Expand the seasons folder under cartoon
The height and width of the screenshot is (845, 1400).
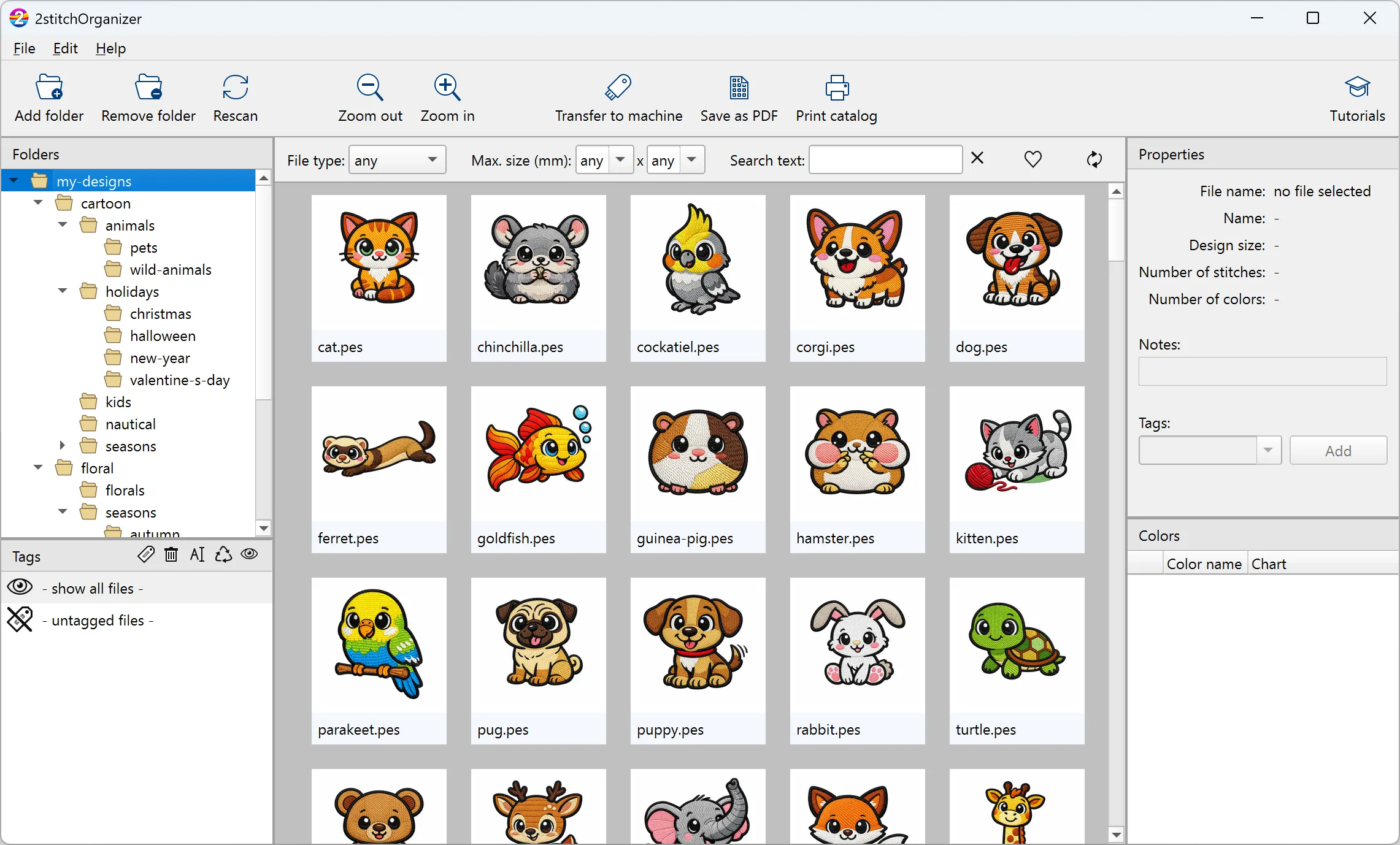click(x=63, y=446)
